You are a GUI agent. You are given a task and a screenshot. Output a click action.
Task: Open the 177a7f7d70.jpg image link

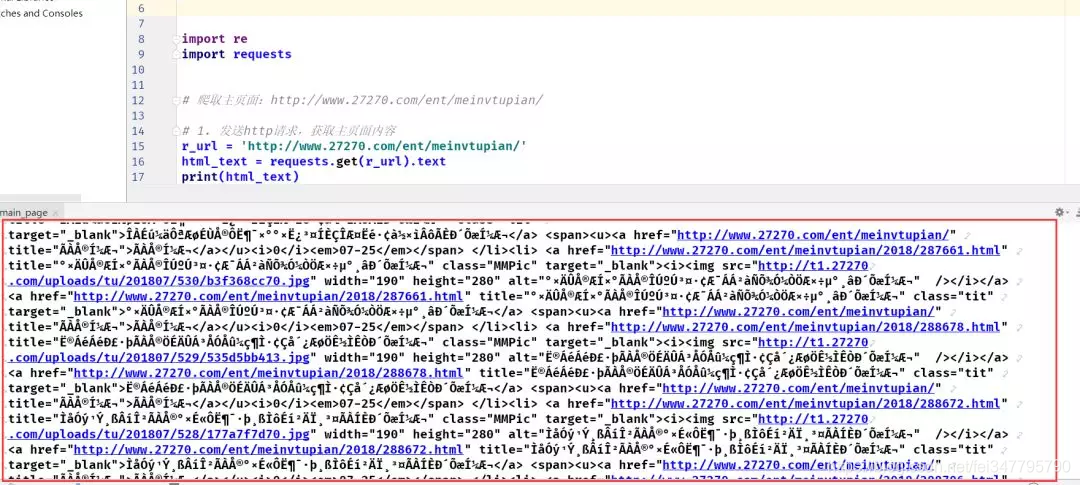[x=161, y=434]
